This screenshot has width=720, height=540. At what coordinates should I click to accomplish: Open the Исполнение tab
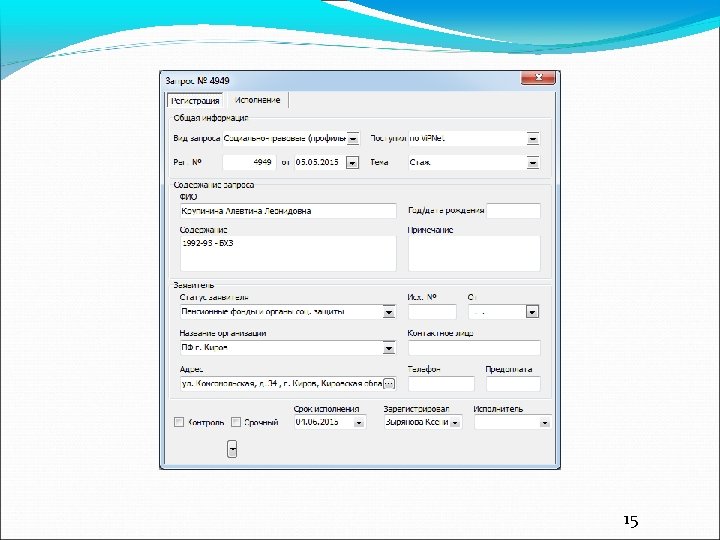[x=257, y=100]
